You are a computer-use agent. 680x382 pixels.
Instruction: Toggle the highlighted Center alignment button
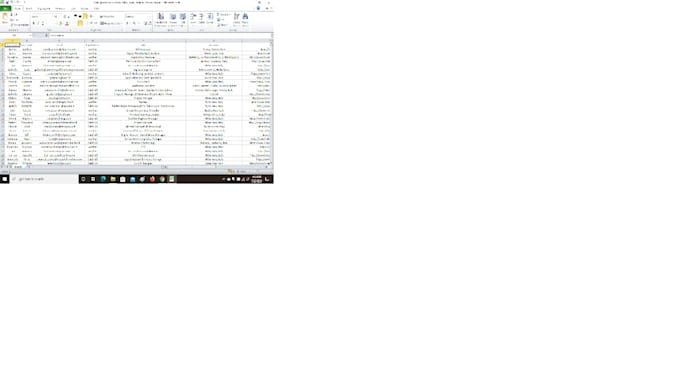80,23
